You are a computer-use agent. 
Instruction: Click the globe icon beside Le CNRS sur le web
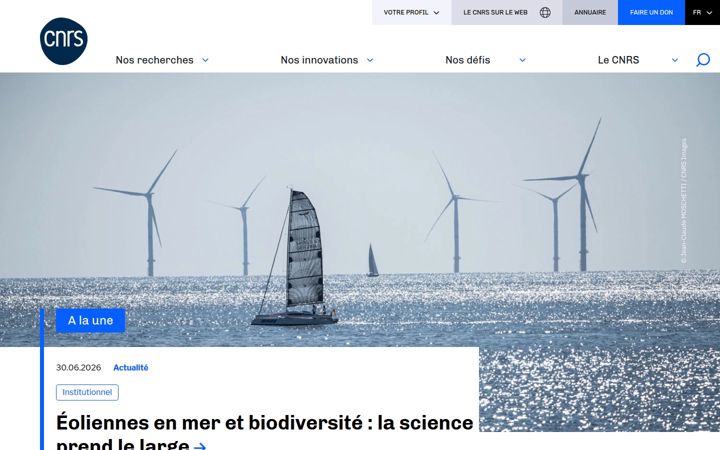coord(545,12)
